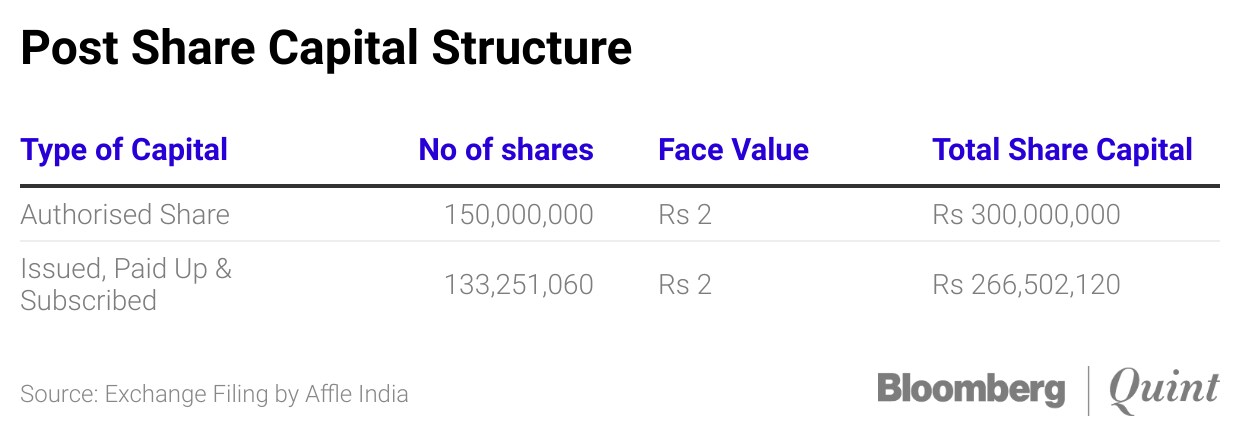
Task: Select Rs 2 in the Issued row
Action: (x=685, y=285)
